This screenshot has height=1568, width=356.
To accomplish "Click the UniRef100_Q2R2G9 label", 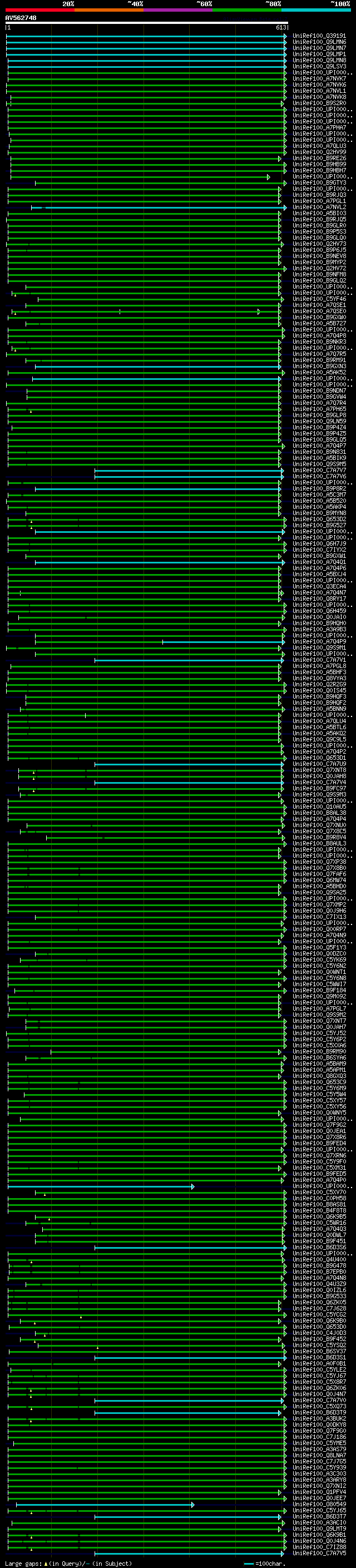I will (x=319, y=685).
